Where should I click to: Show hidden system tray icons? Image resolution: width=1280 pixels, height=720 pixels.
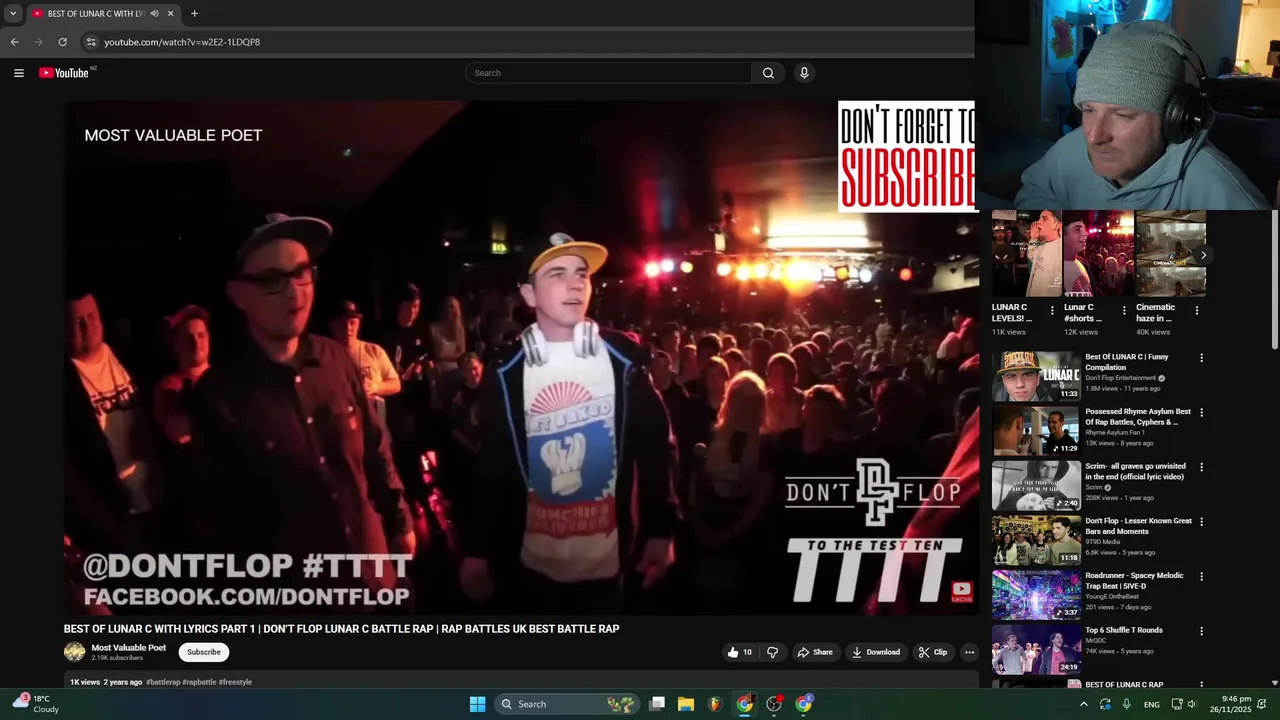[1083, 704]
